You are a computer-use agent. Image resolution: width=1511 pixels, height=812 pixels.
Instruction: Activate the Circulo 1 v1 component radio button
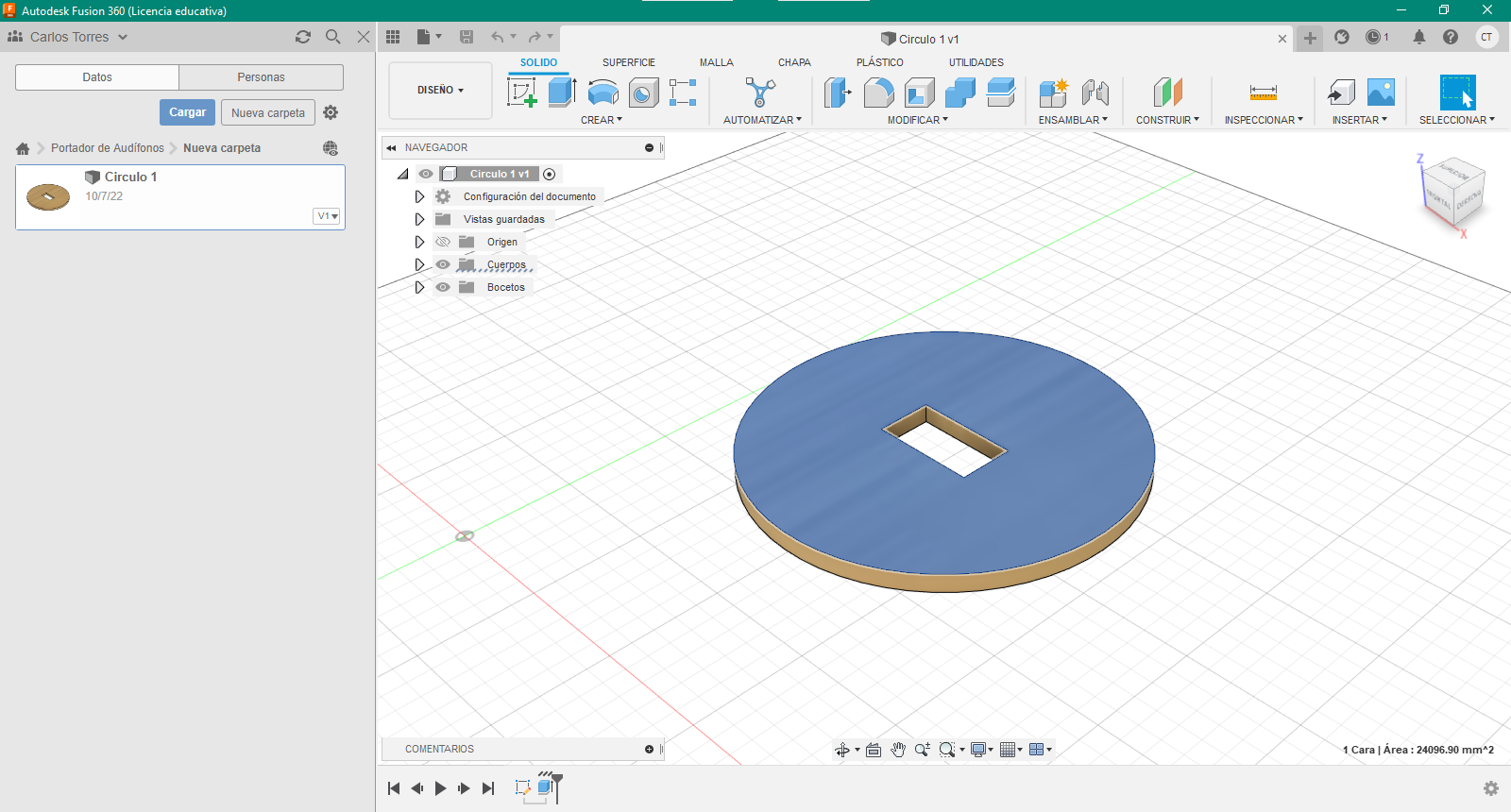[550, 174]
